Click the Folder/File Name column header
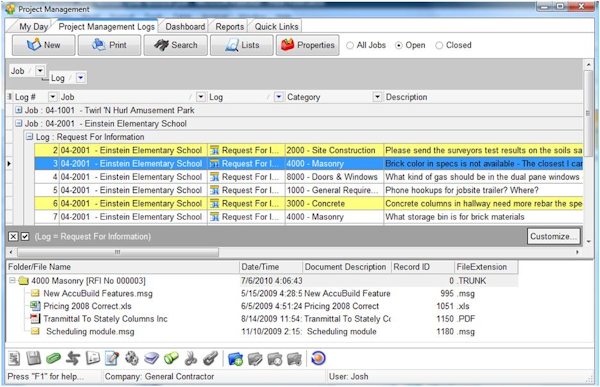Image resolution: width=600 pixels, height=387 pixels. [122, 267]
